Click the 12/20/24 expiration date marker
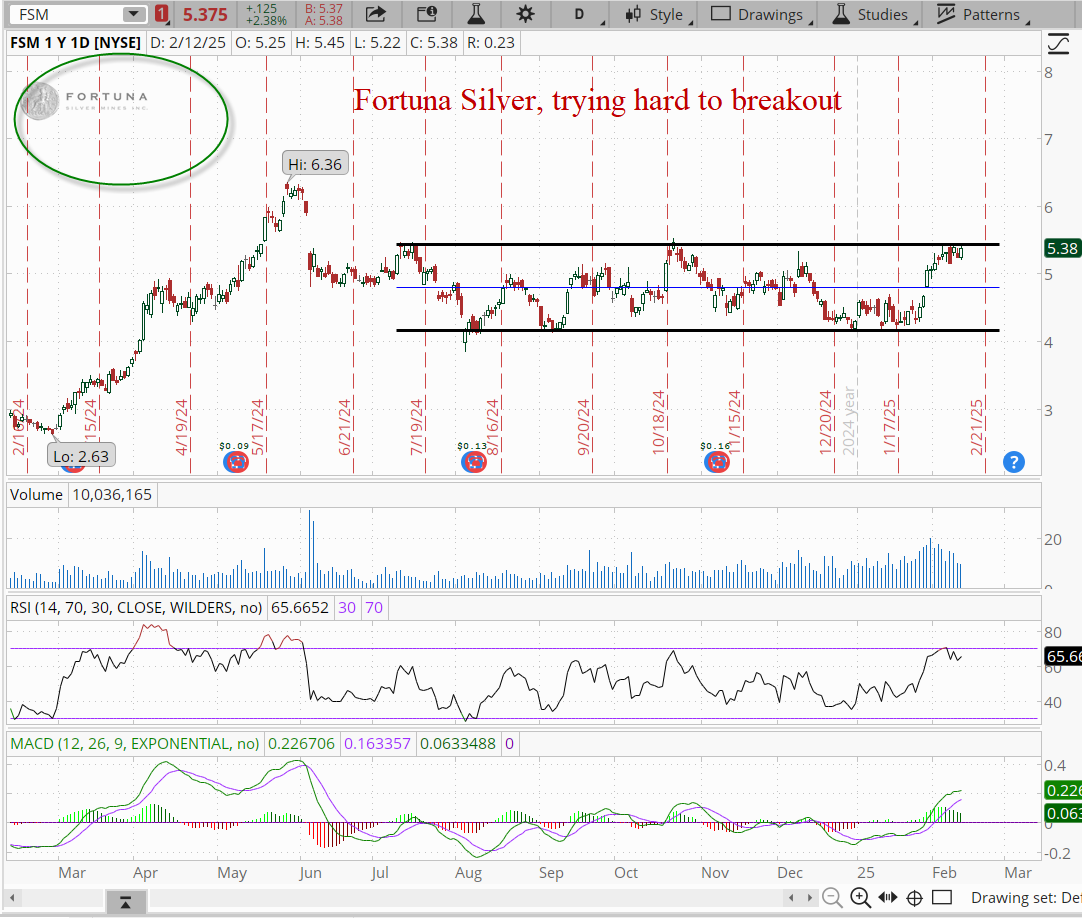The image size is (1082, 918). 825,422
